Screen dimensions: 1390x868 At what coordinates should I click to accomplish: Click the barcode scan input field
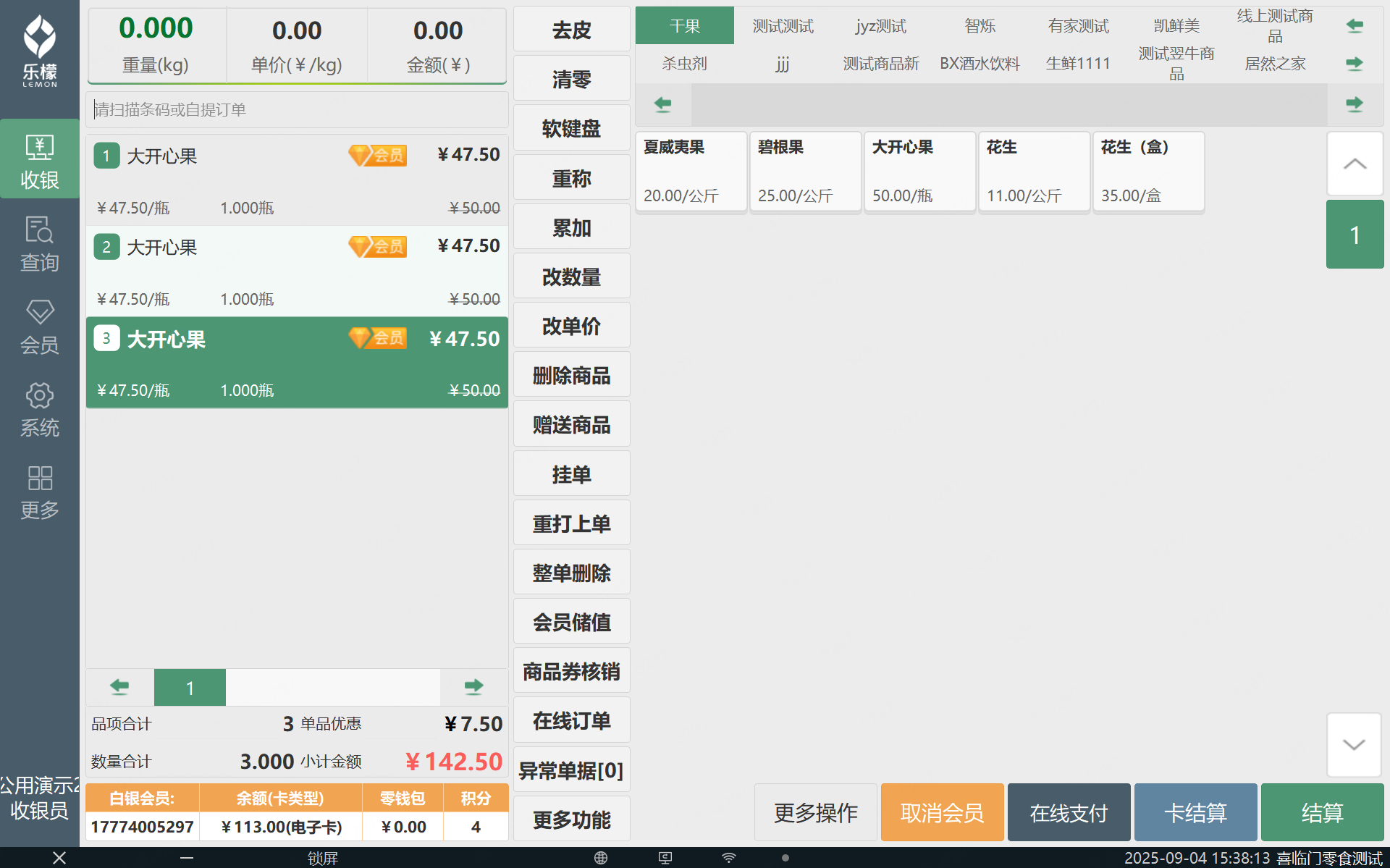point(297,109)
